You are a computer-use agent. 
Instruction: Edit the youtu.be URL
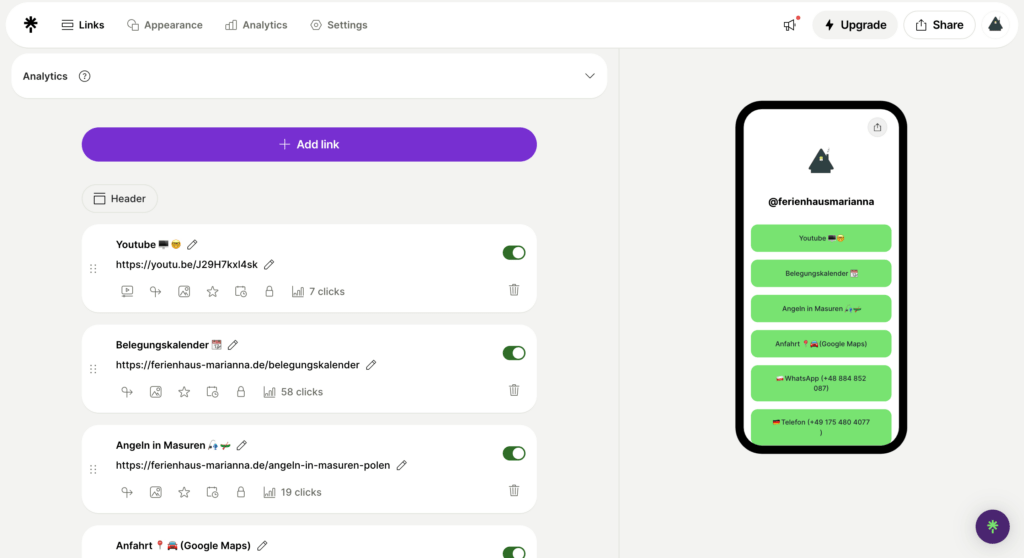pyautogui.click(x=269, y=265)
